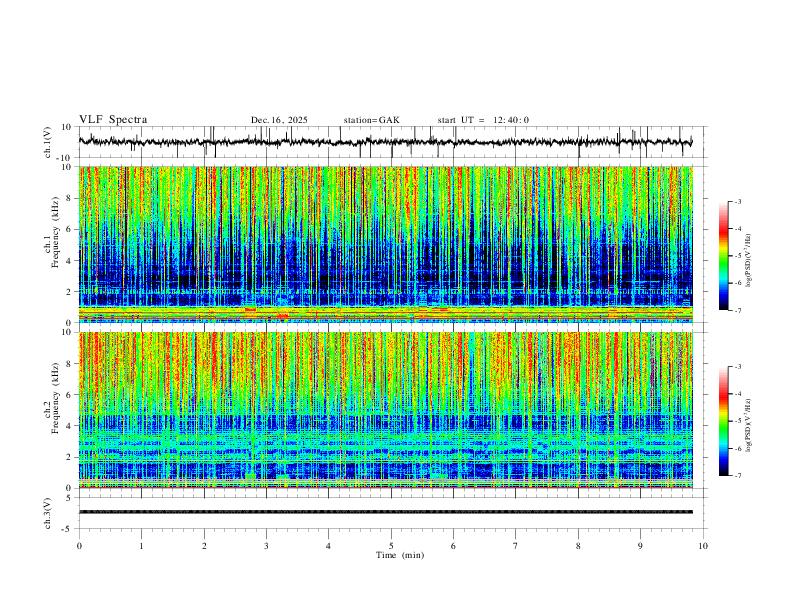Click time axis tick label '8'
792x612 pixels.
[x=578, y=546]
